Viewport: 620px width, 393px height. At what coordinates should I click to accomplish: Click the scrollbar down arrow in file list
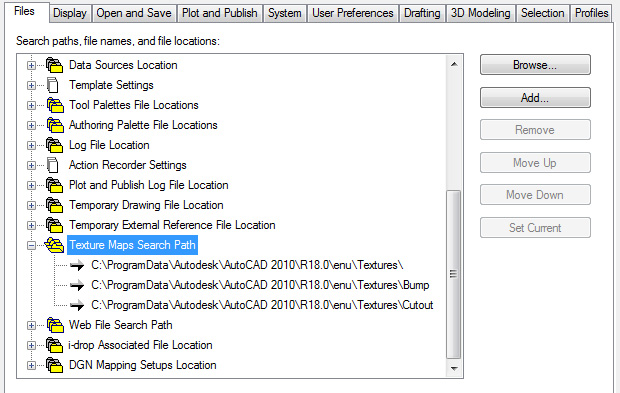coord(454,368)
